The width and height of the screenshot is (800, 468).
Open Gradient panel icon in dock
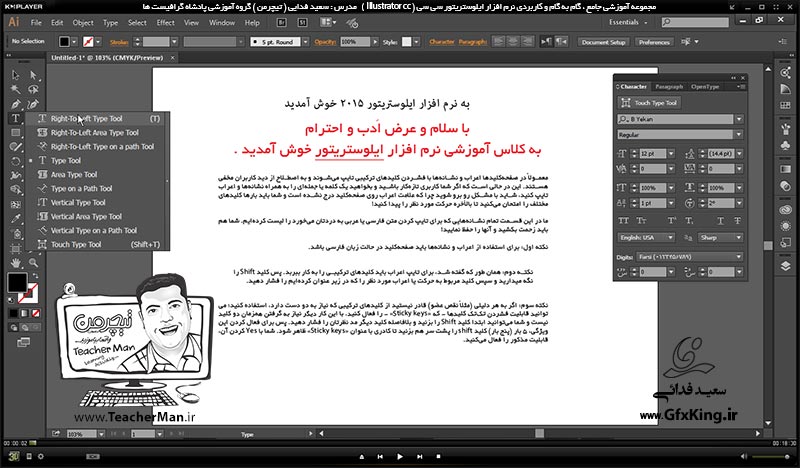(786, 169)
